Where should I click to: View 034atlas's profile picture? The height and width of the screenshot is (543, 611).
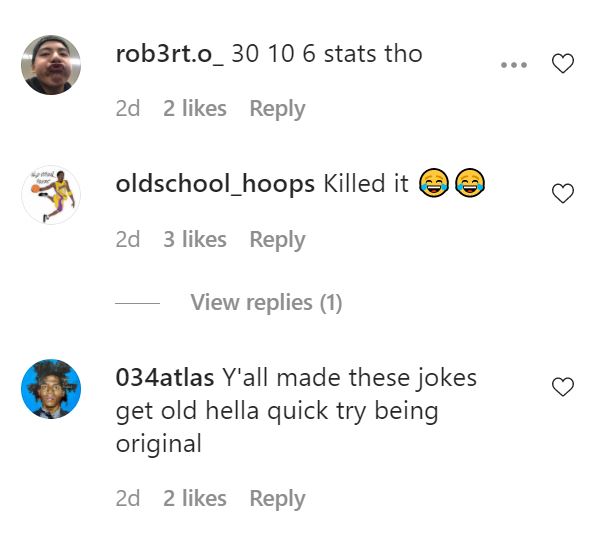(51, 390)
